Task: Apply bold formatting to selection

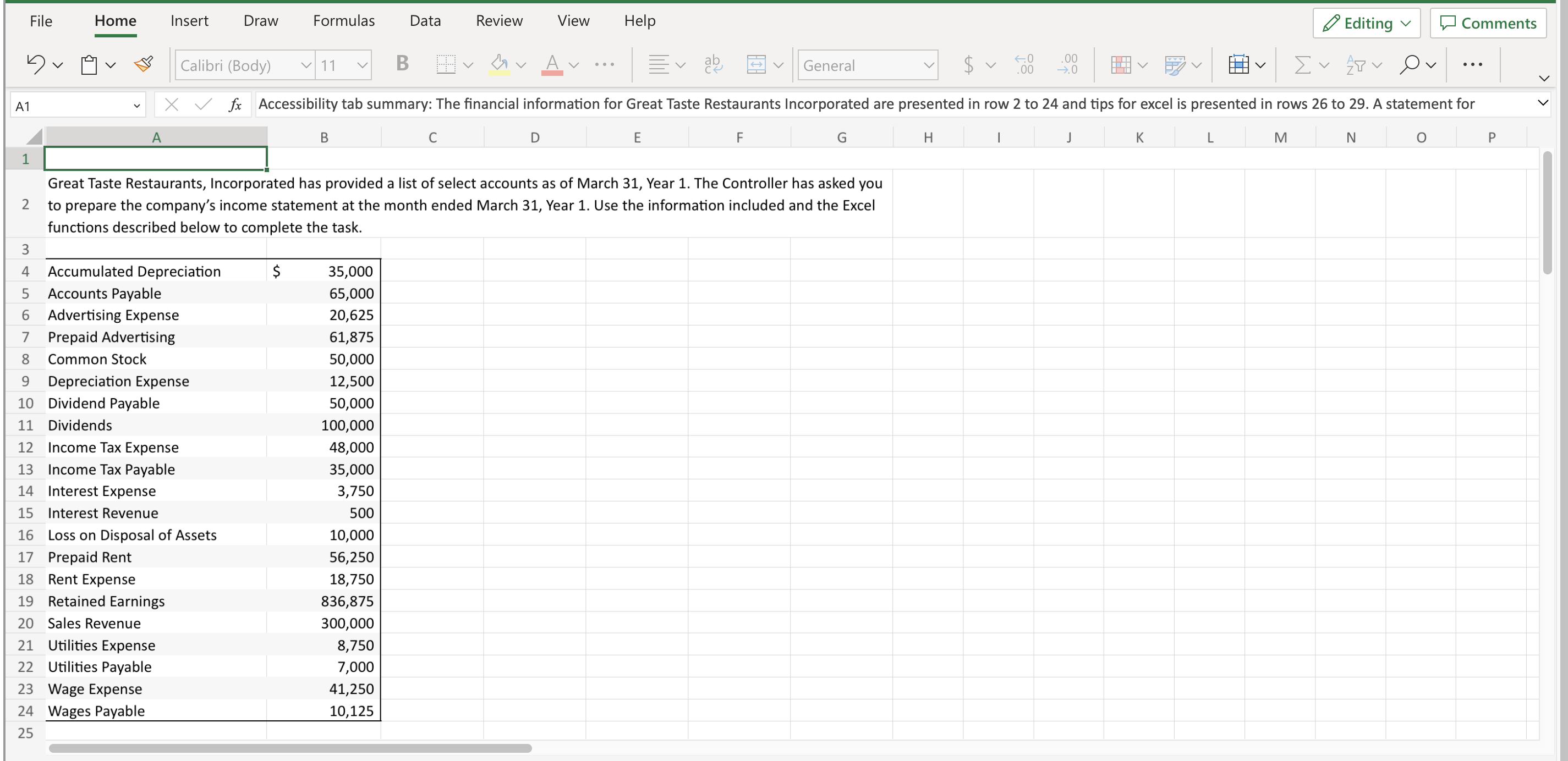Action: (x=401, y=64)
